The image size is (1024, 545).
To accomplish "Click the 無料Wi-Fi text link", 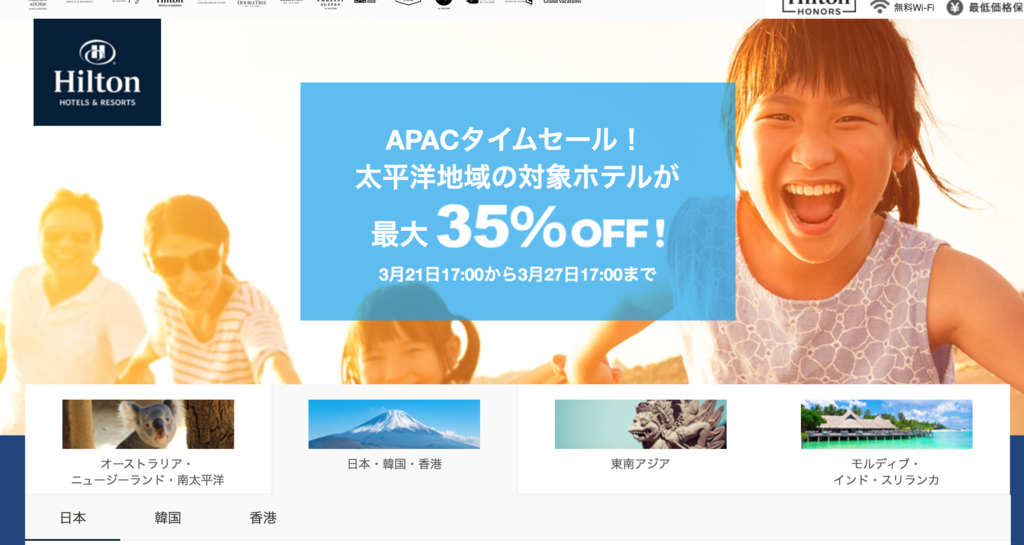I will point(914,7).
